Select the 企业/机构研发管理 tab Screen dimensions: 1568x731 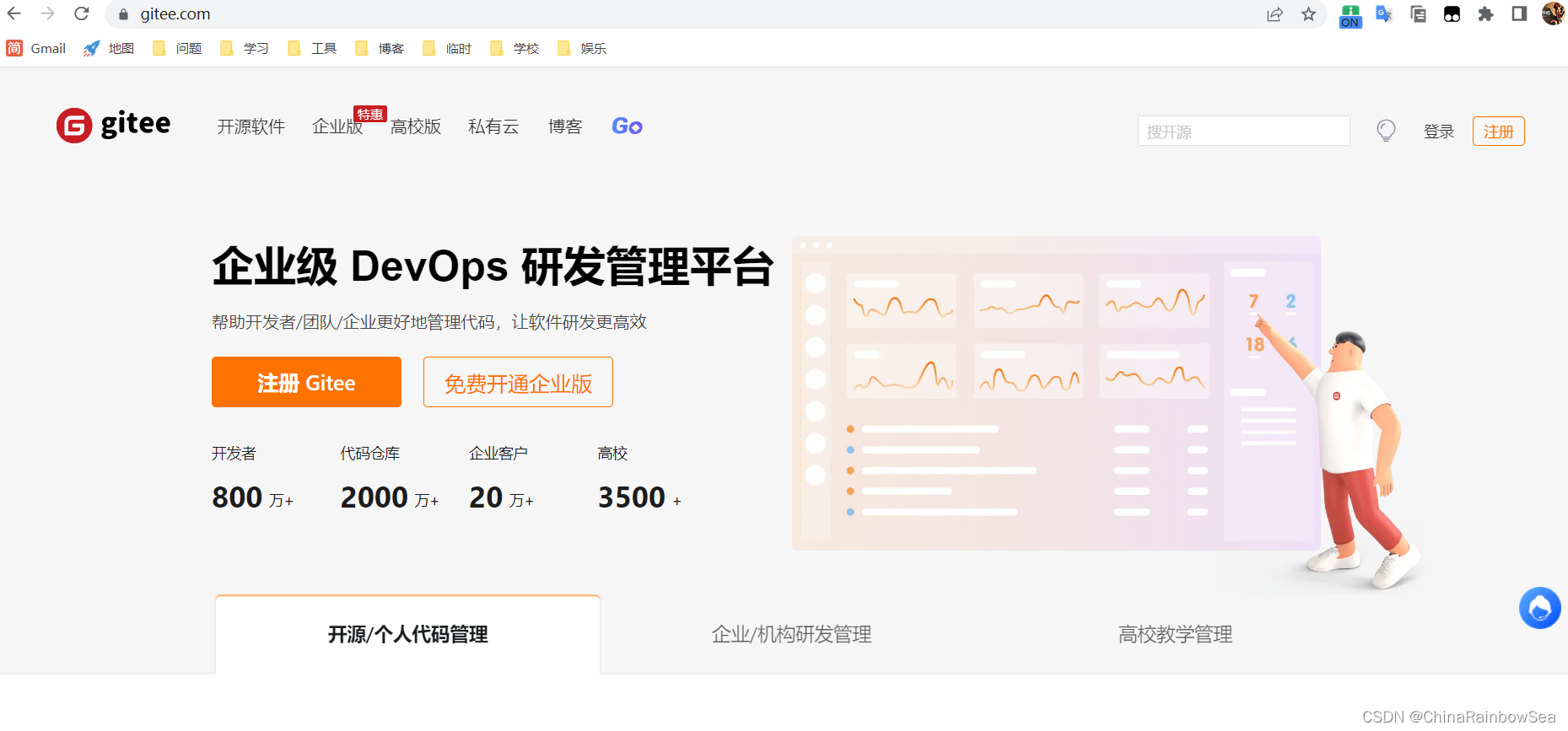(x=791, y=634)
